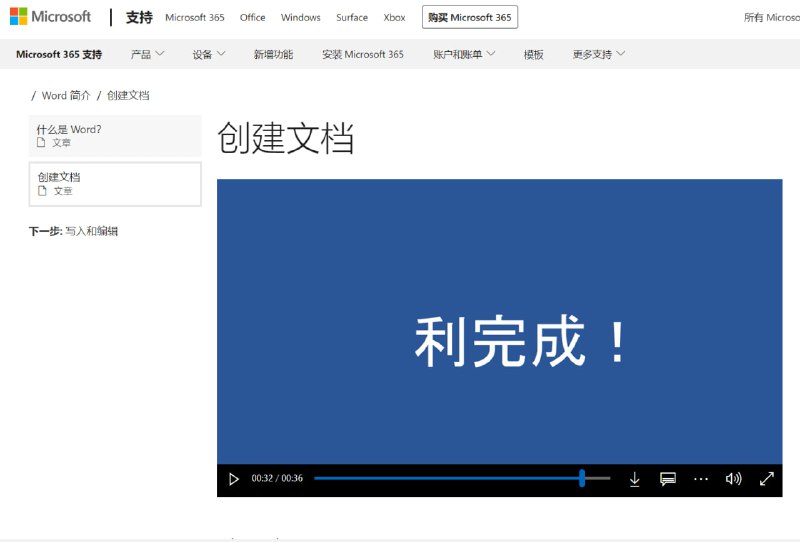Open the 所有 Microsoft menu

tap(771, 17)
